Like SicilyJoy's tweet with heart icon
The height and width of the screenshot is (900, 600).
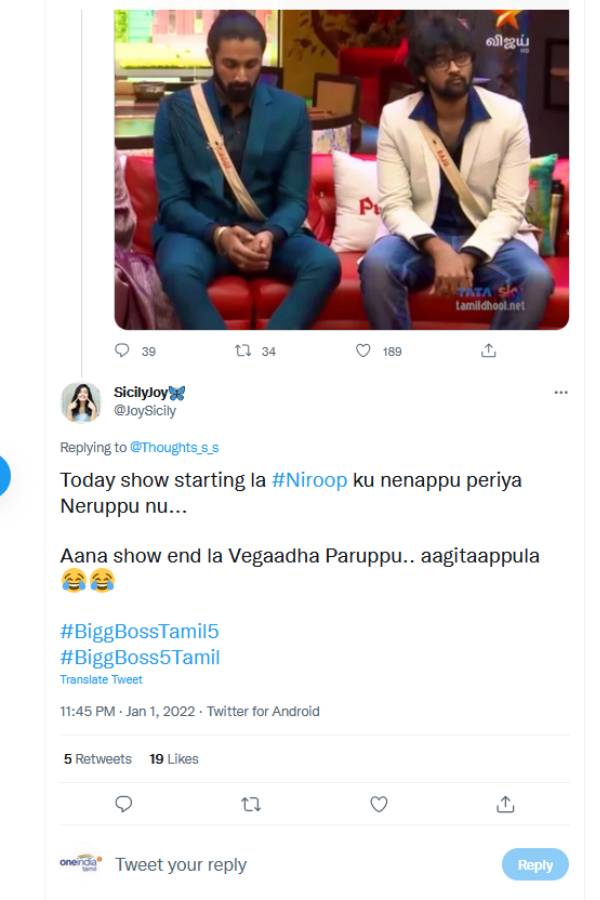click(379, 804)
